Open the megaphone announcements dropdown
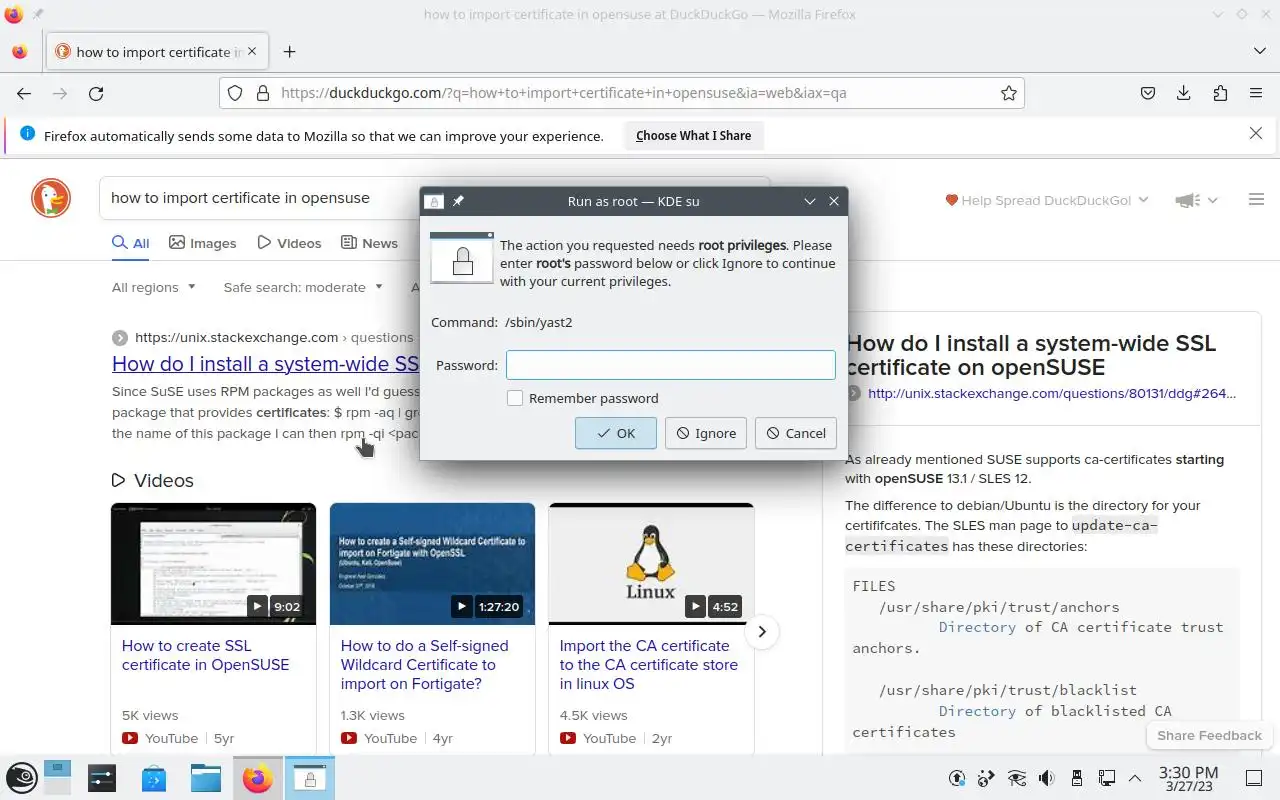The height and width of the screenshot is (800, 1280). [1196, 200]
